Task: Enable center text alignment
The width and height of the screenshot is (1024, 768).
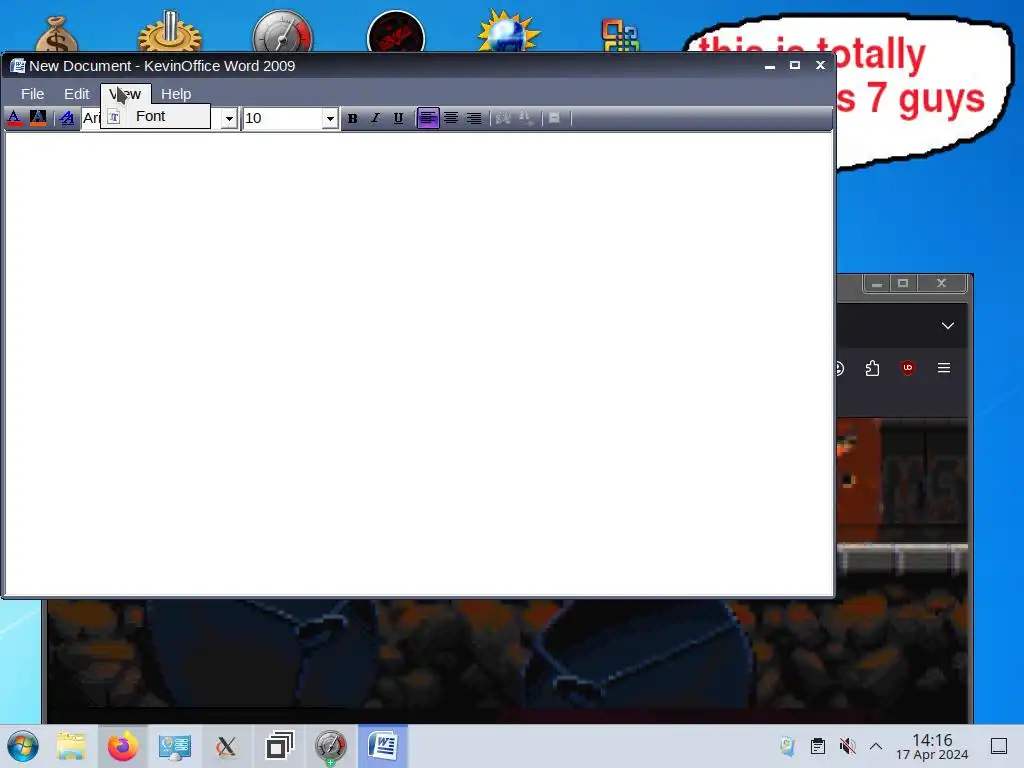Action: click(x=451, y=118)
